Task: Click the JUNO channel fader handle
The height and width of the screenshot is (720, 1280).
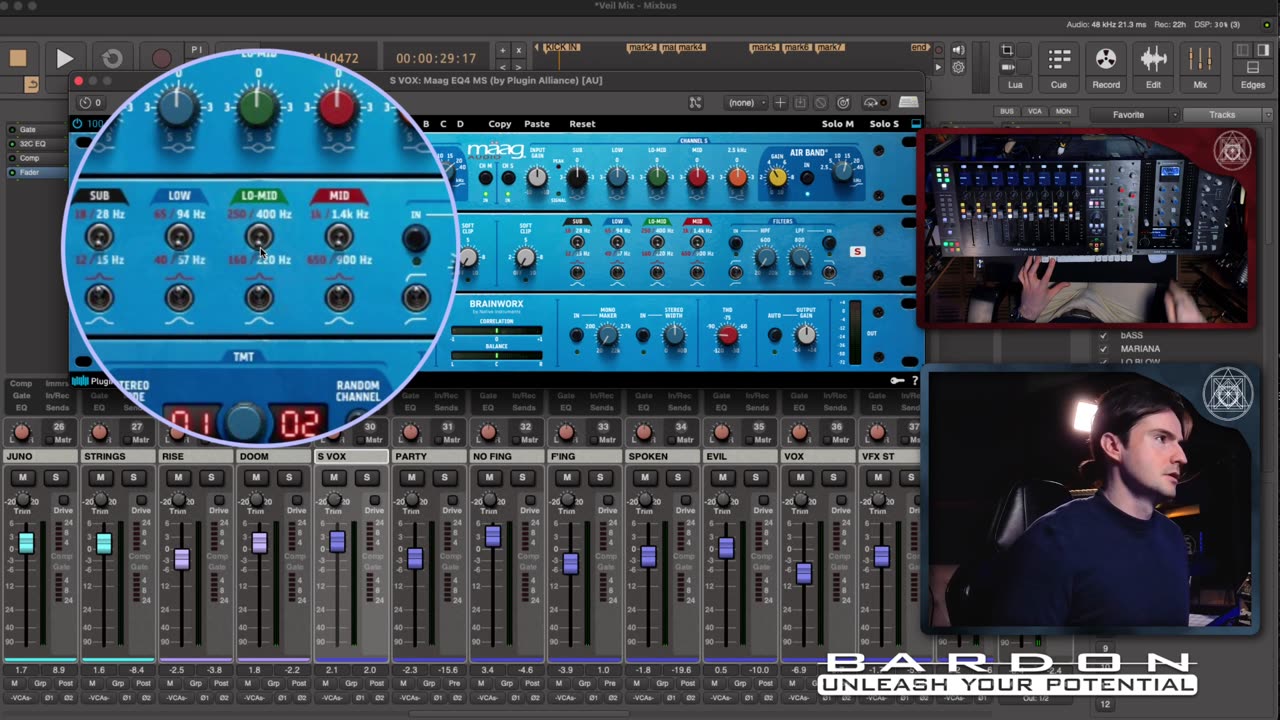Action: (x=26, y=543)
